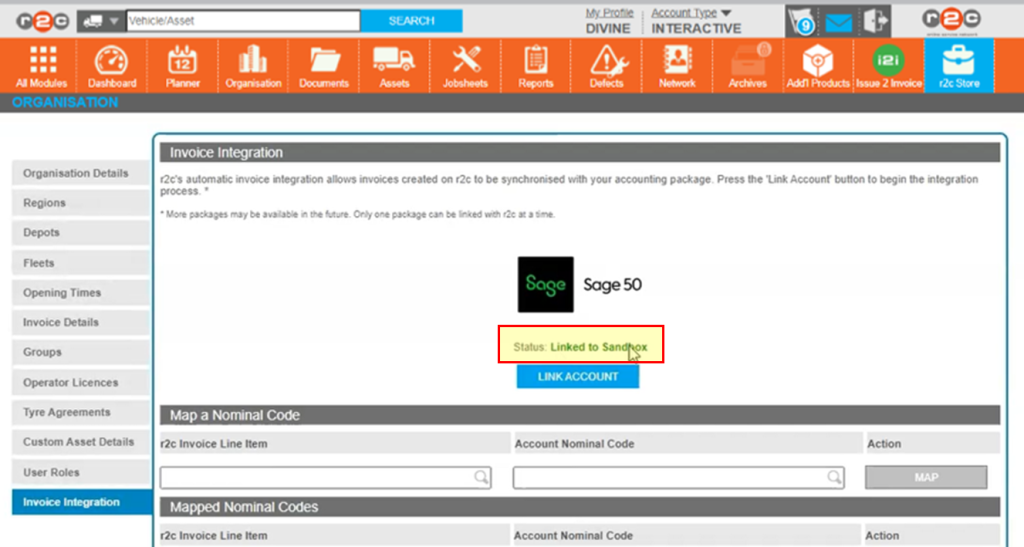Click the Linked to Sandbox status text
This screenshot has width=1024, height=547.
point(599,347)
